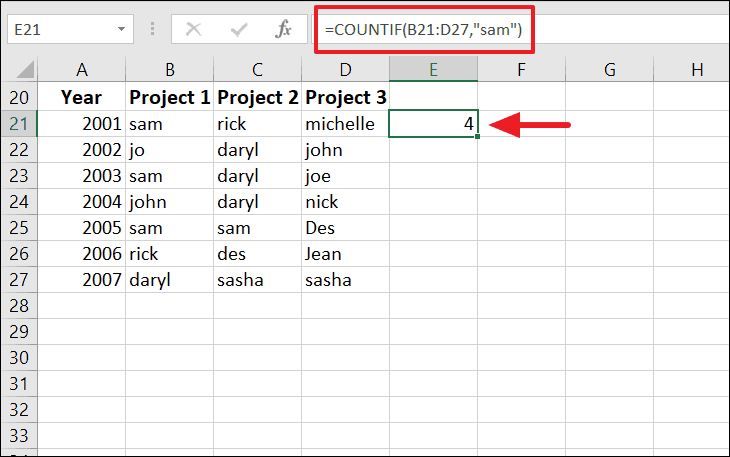Select column A header
The width and height of the screenshot is (730, 457).
coord(81,69)
